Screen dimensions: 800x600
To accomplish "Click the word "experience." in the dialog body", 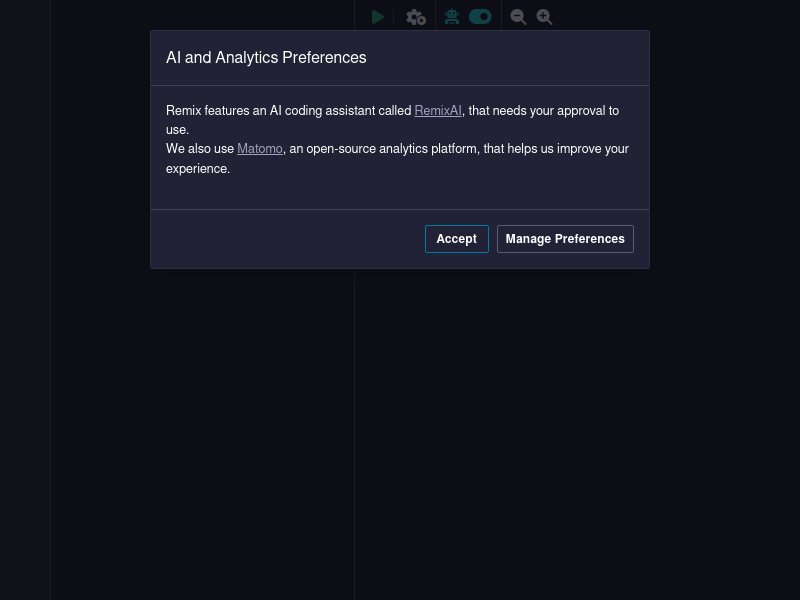I will 198,169.
